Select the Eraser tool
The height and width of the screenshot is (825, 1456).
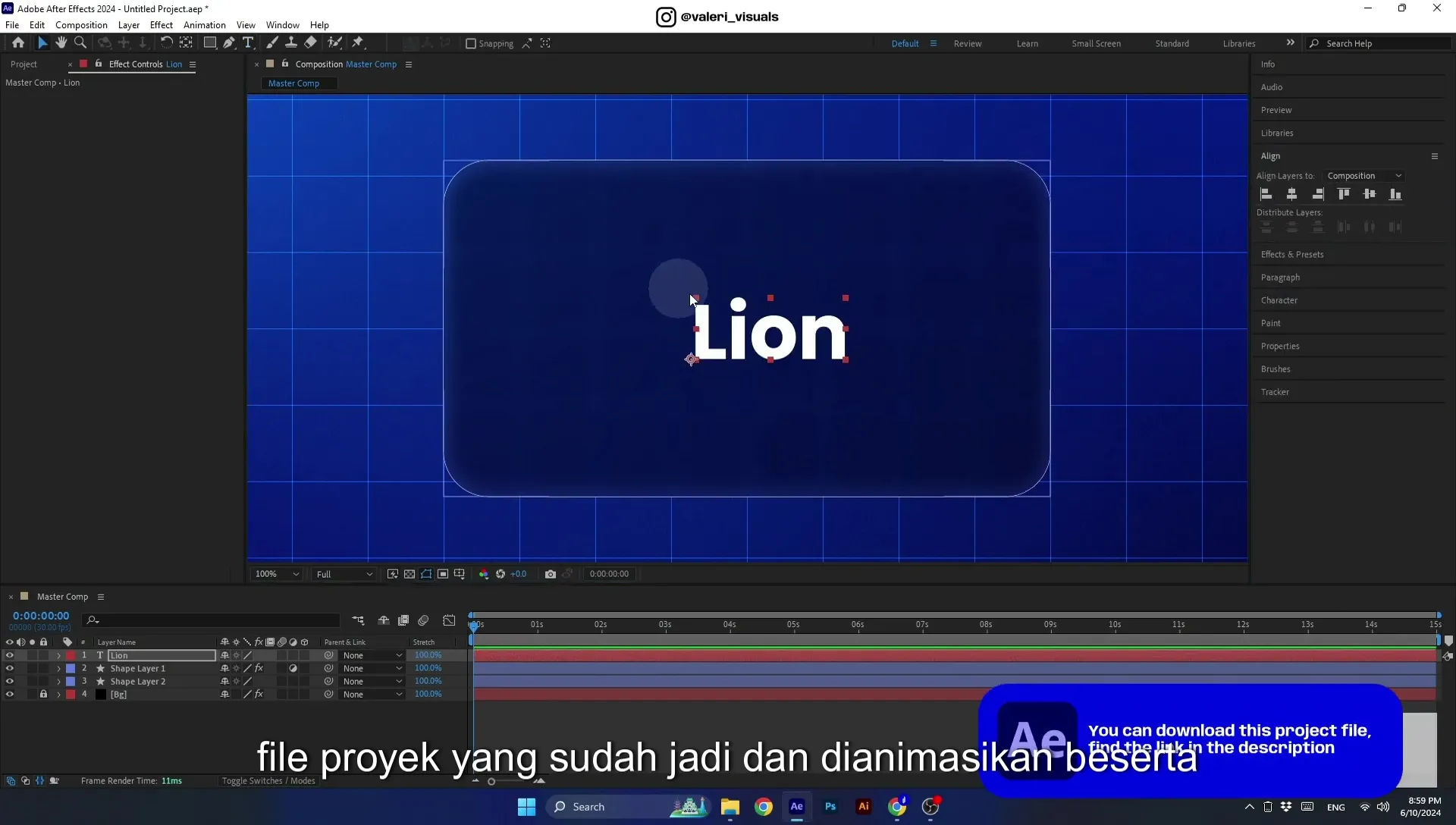(x=311, y=43)
